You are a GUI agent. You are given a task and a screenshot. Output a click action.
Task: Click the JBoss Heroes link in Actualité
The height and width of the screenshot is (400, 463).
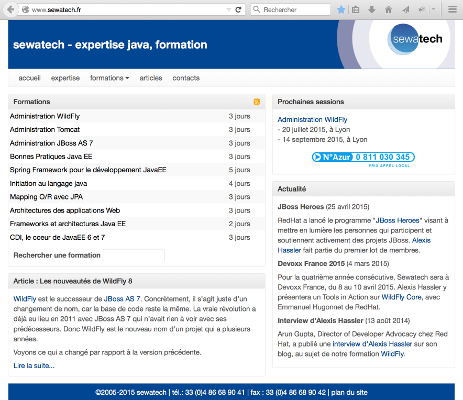[397, 221]
